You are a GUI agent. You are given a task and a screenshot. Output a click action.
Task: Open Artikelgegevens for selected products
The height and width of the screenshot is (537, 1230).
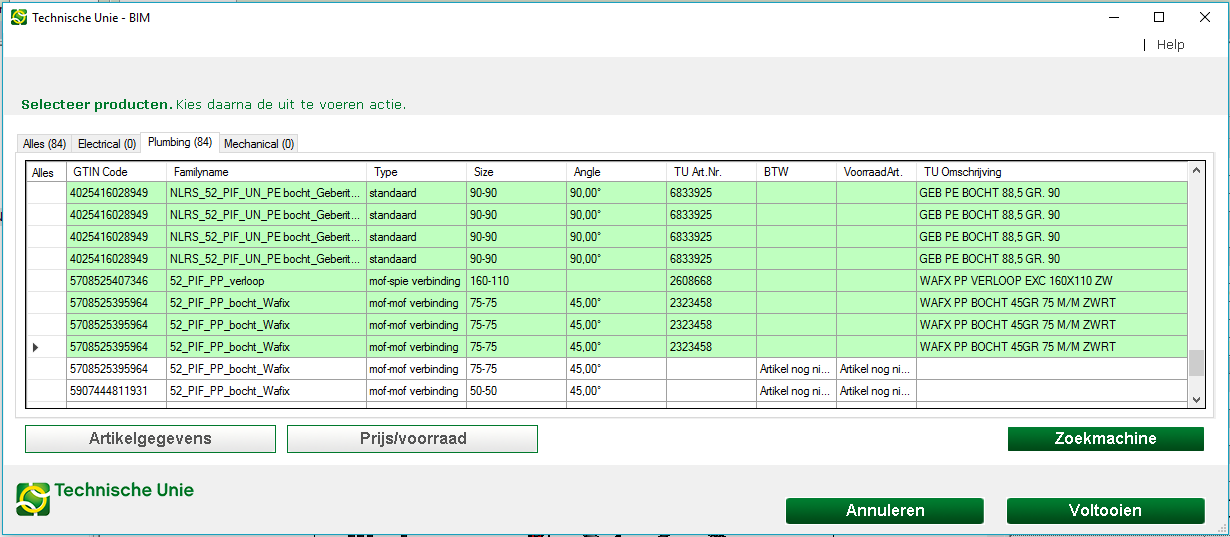click(x=150, y=439)
